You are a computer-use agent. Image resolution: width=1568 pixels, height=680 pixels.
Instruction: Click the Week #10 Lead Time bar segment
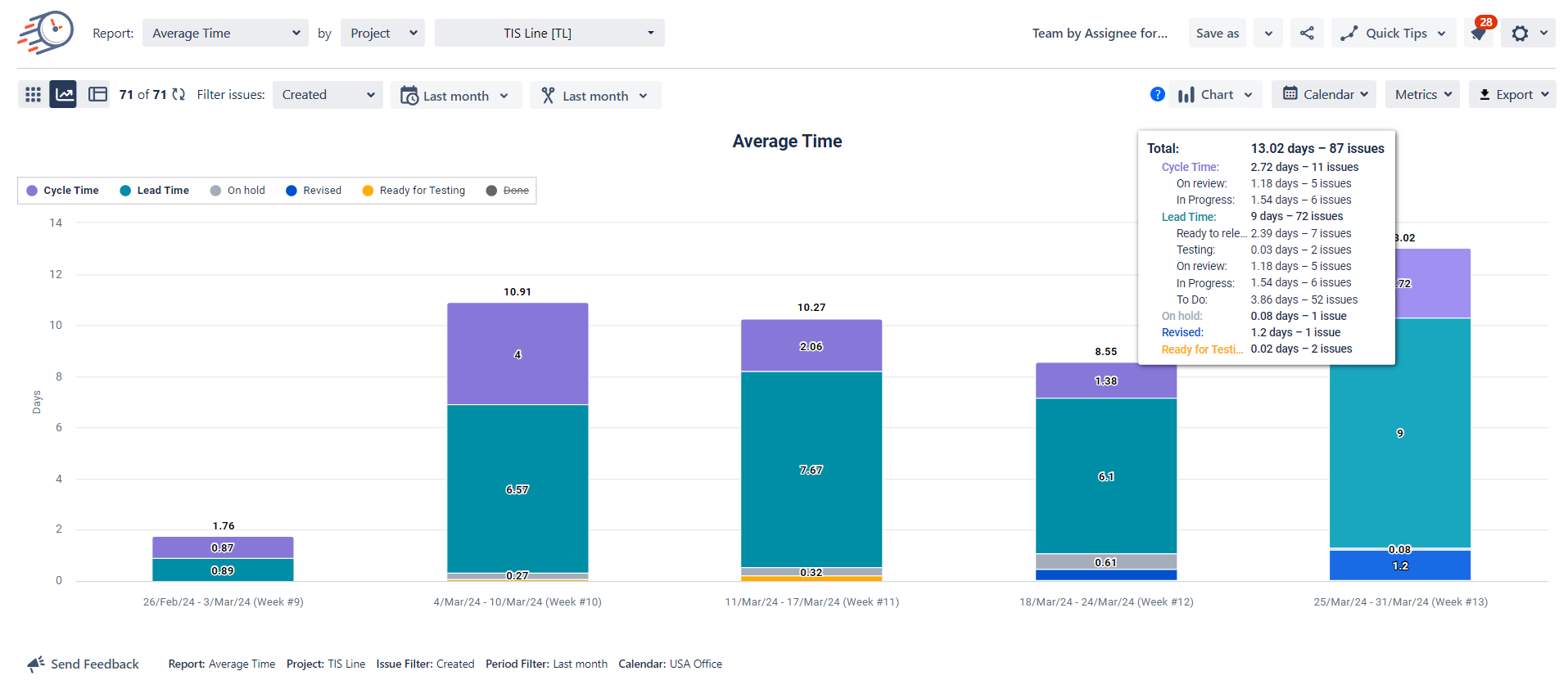tap(517, 489)
